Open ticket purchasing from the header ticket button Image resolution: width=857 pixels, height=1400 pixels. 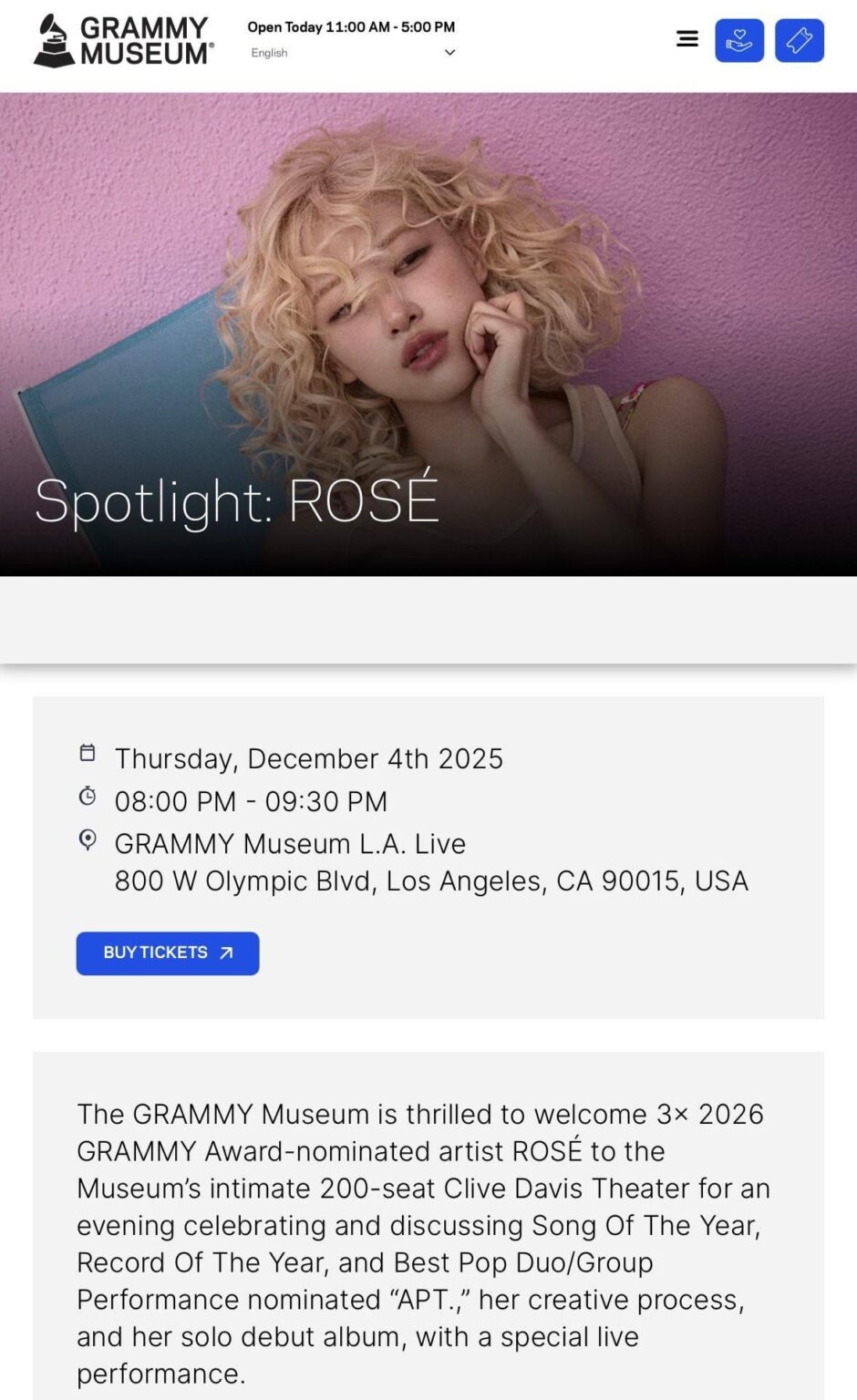pyautogui.click(x=799, y=38)
